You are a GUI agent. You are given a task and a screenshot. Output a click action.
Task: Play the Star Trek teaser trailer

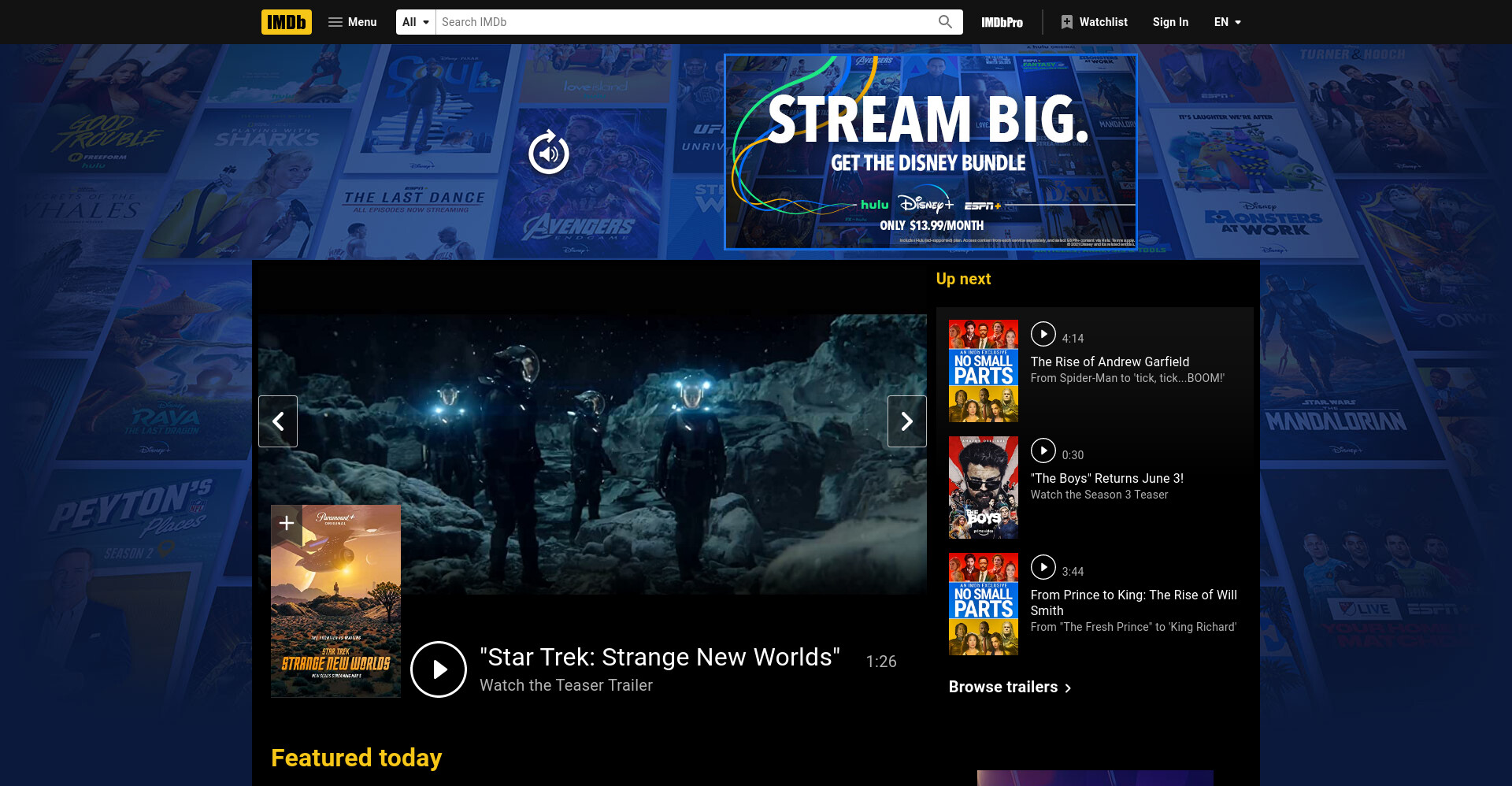[439, 669]
